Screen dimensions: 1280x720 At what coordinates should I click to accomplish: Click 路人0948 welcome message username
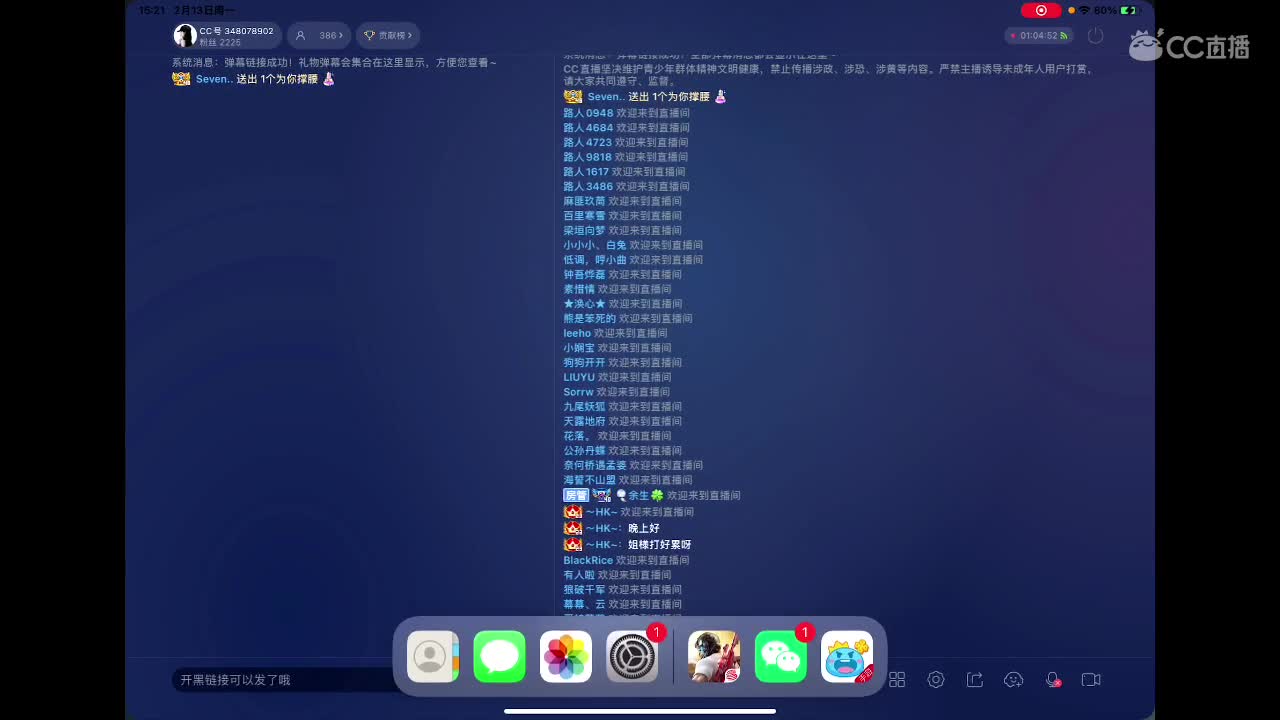point(585,113)
